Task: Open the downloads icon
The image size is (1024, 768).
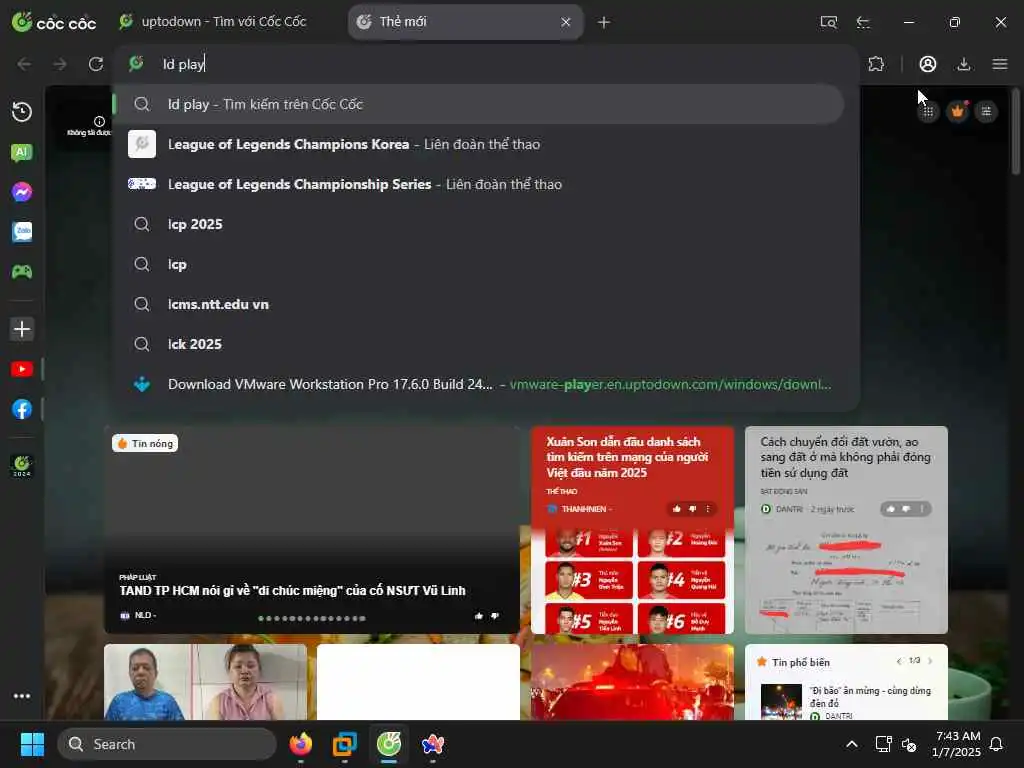Action: (x=963, y=64)
